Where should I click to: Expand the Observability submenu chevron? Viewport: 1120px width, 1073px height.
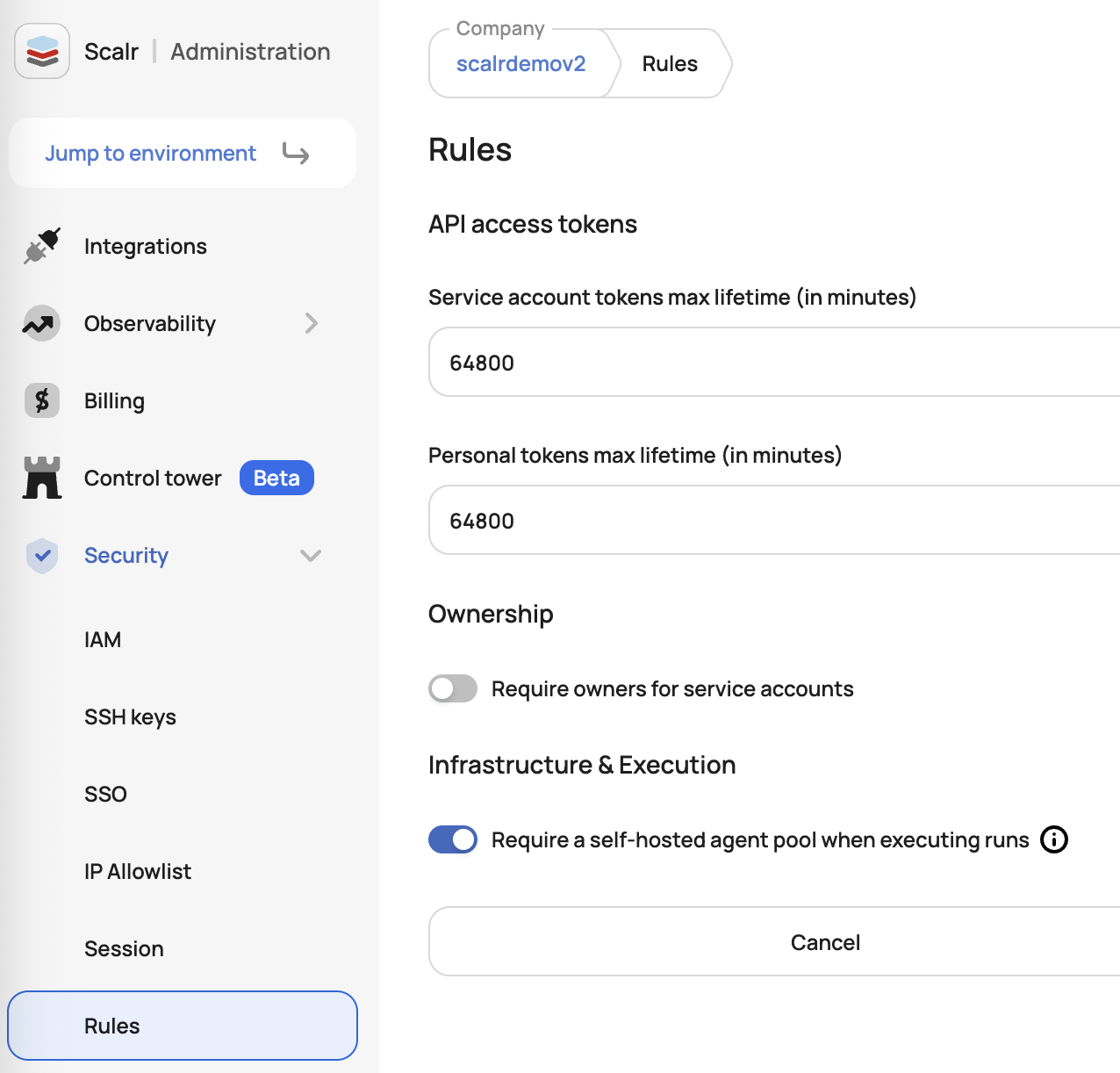click(312, 323)
